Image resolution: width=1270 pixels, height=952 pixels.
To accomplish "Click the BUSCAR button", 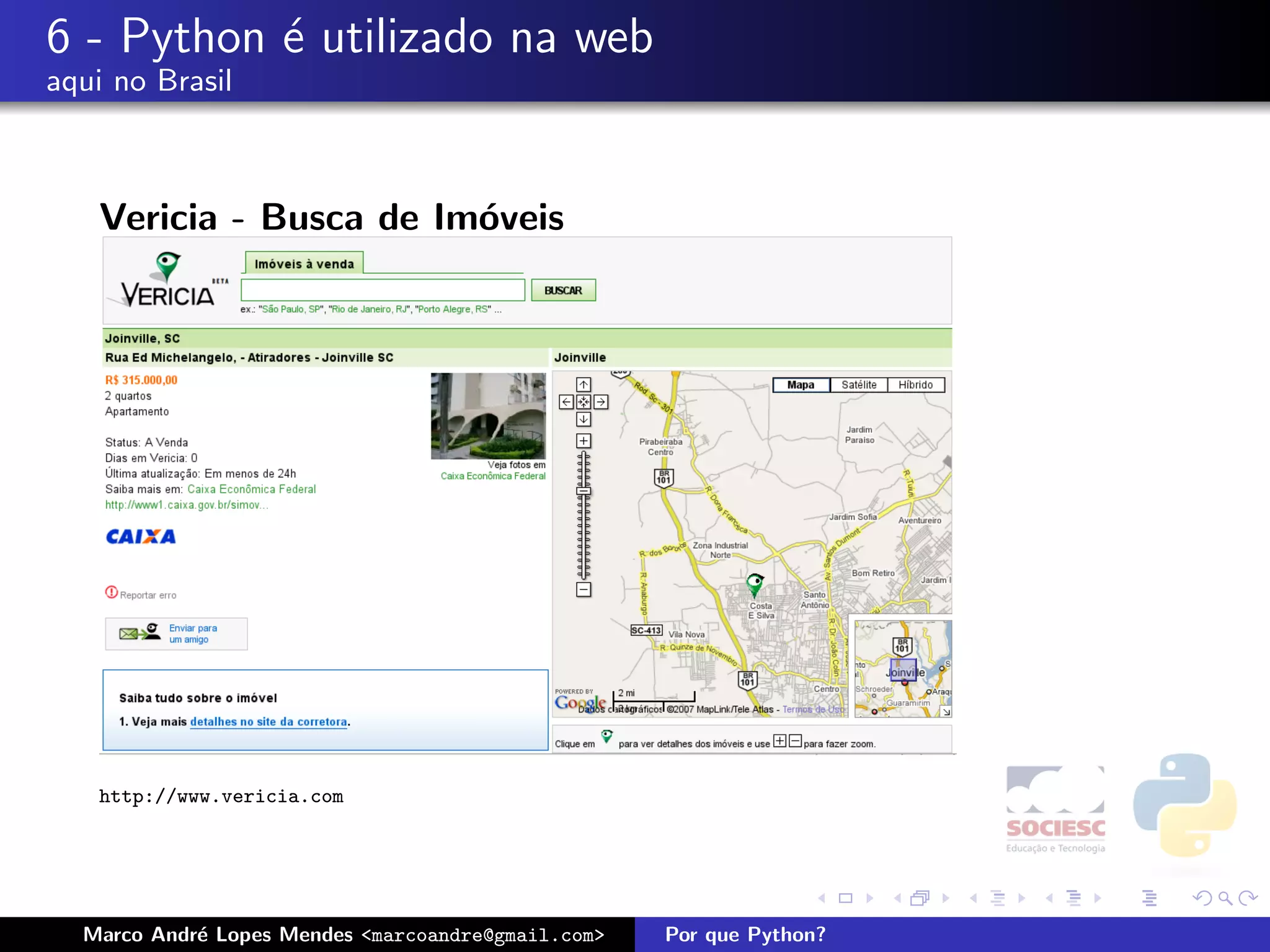I will click(x=563, y=290).
